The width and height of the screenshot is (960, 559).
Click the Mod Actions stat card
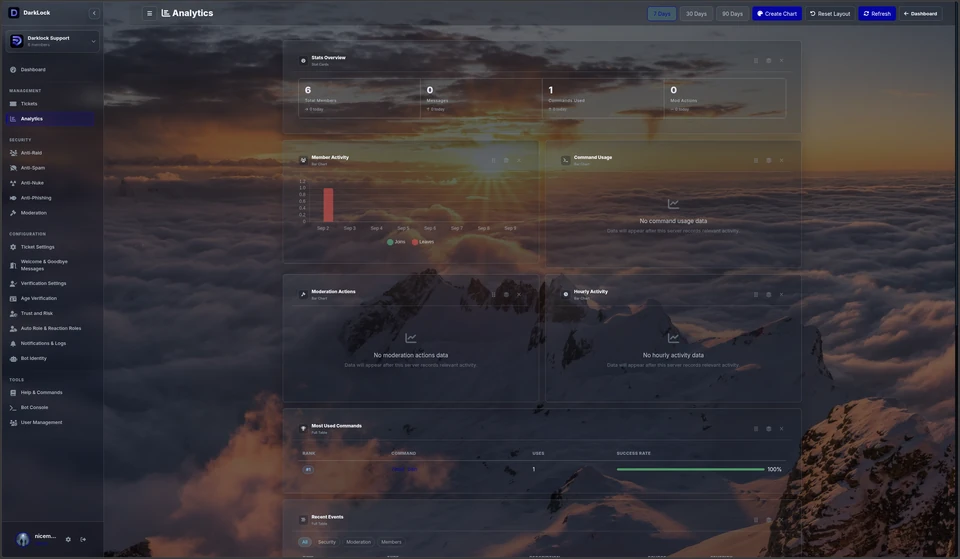pos(725,98)
